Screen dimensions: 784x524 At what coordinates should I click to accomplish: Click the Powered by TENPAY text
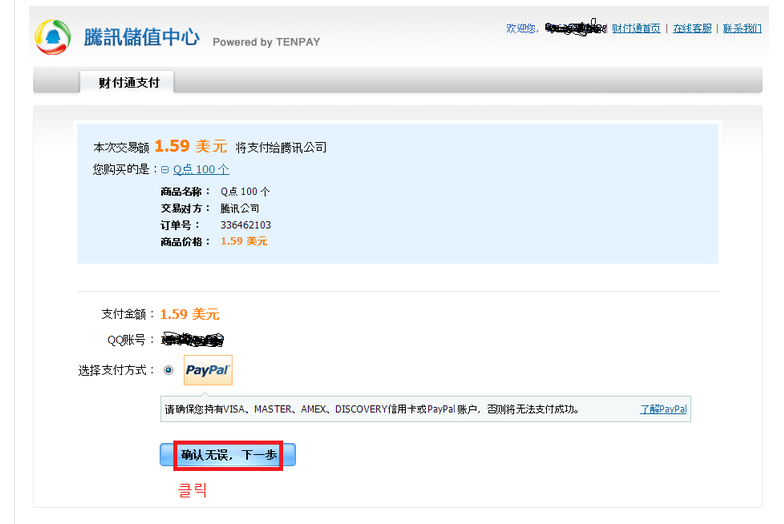266,42
